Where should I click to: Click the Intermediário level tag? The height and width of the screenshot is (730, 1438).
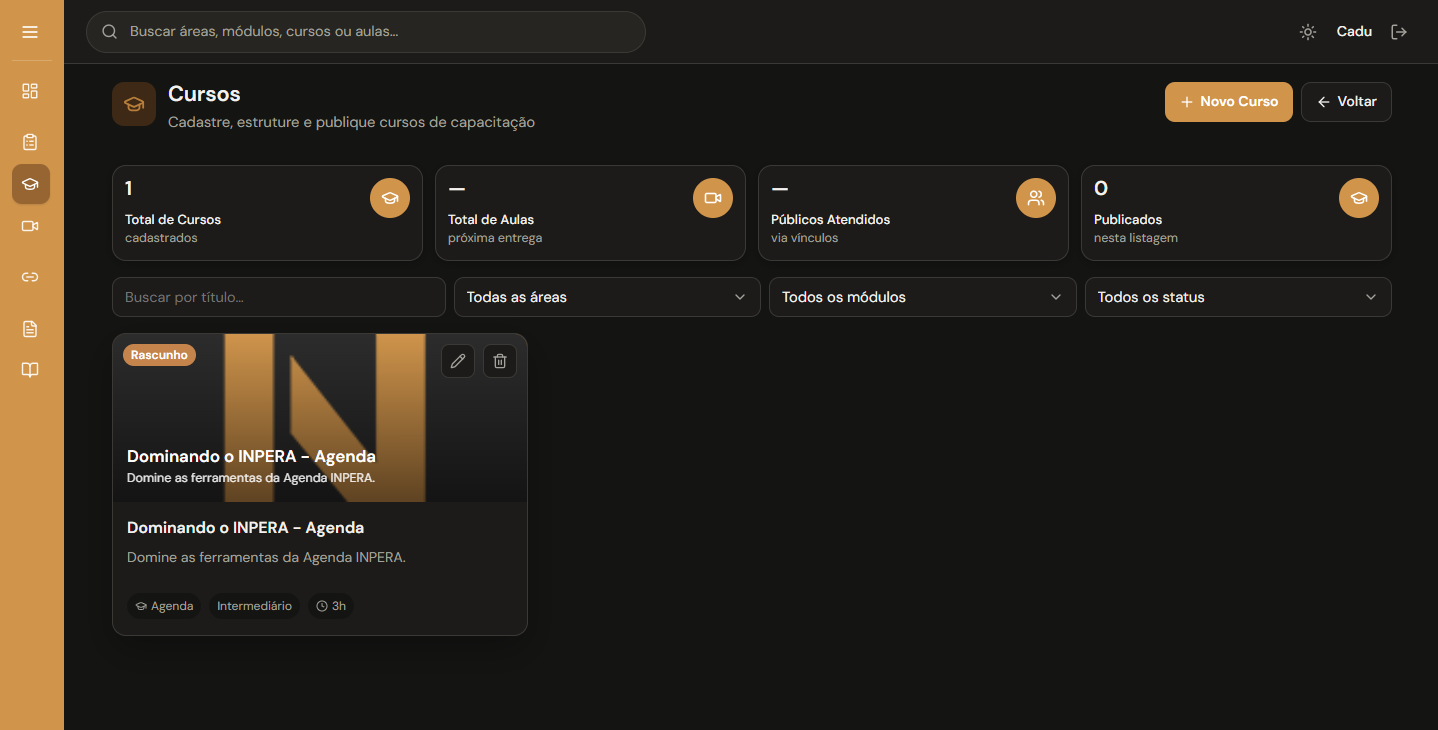pyautogui.click(x=254, y=606)
